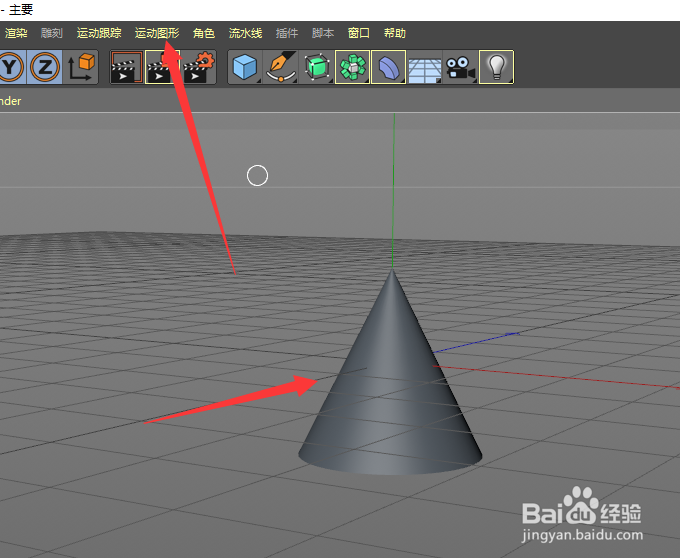
Task: Toggle the Y axis lock
Action: point(11,67)
